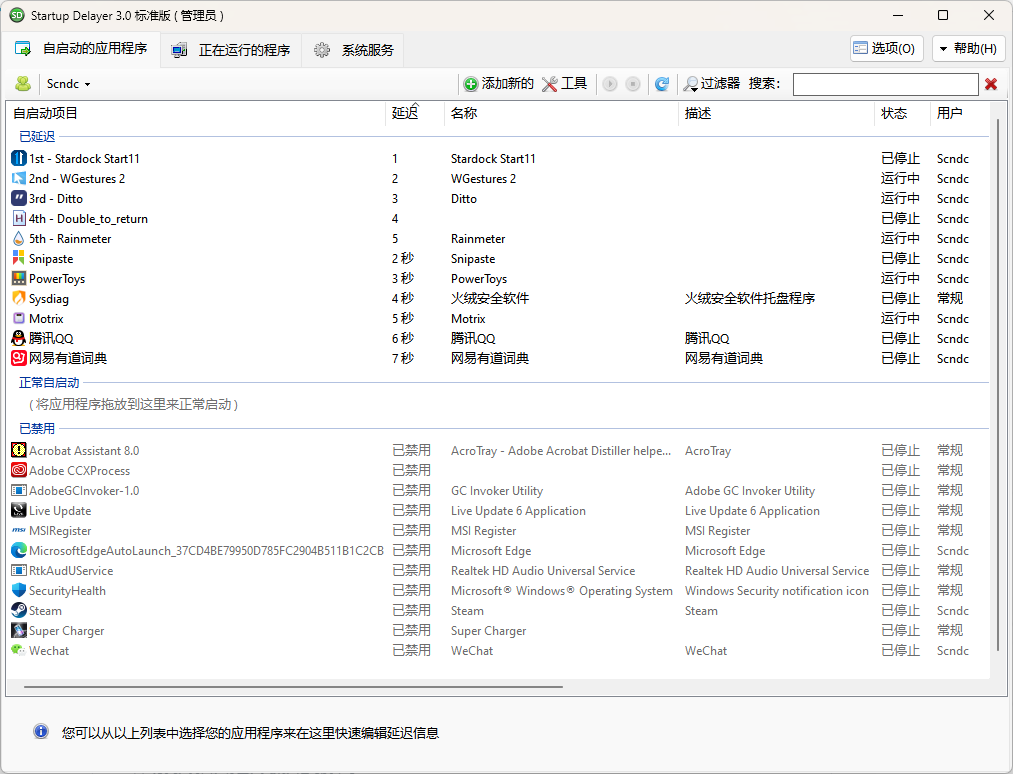This screenshot has width=1013, height=774.
Task: Click the blue info icon at bottom
Action: [41, 731]
